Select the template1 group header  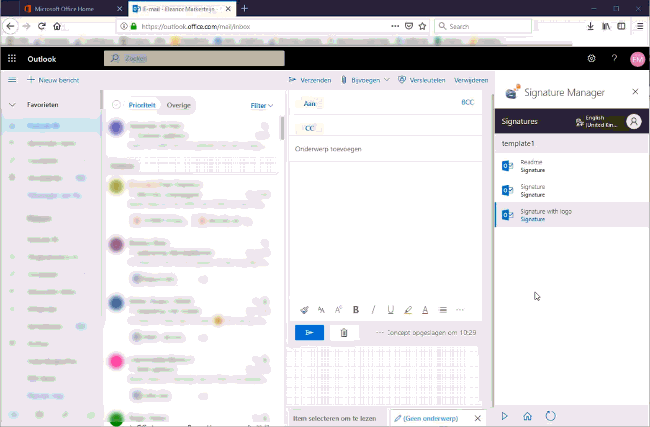pyautogui.click(x=572, y=143)
